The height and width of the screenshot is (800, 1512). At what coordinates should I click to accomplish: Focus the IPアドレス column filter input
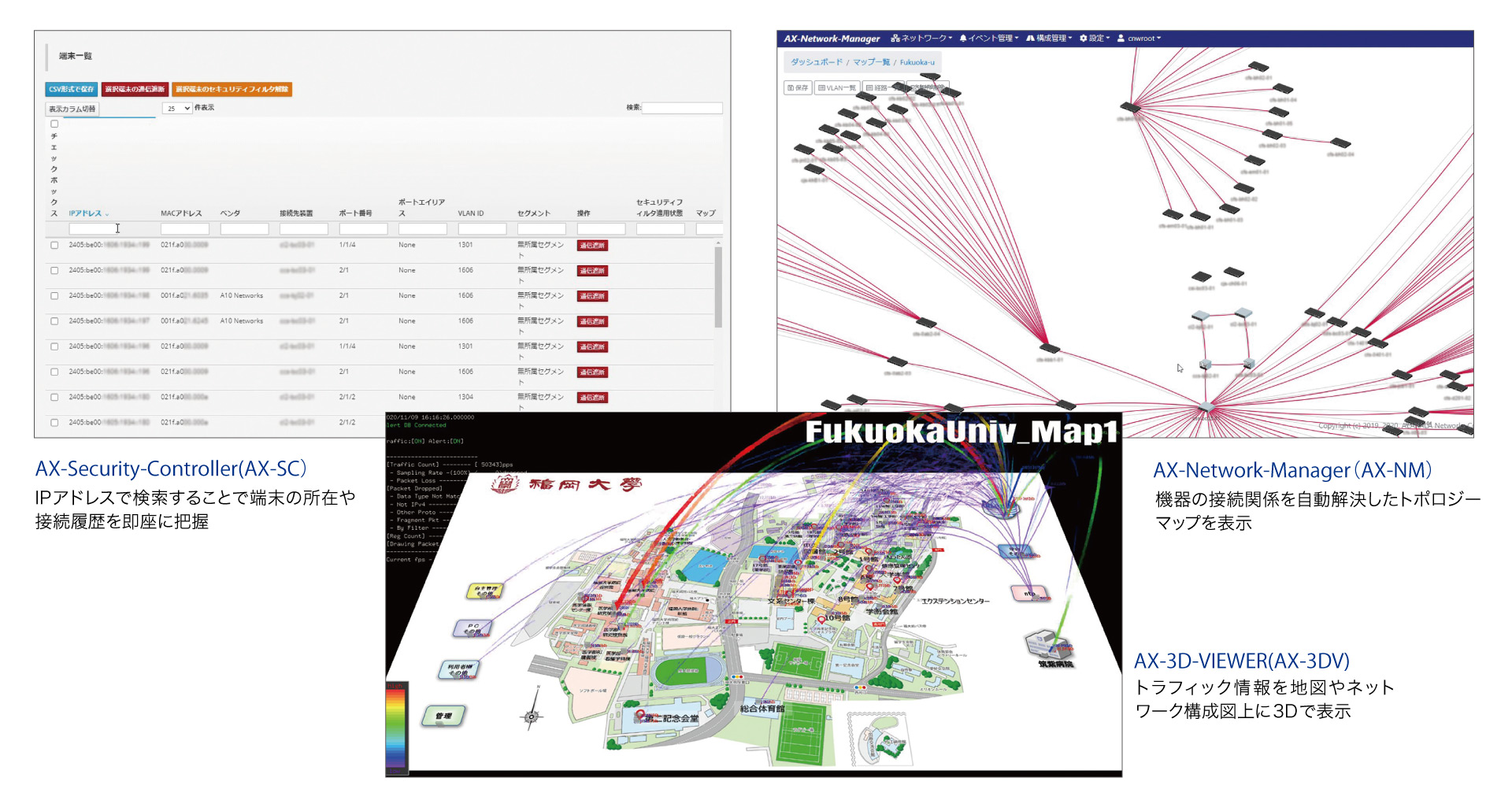[x=93, y=229]
